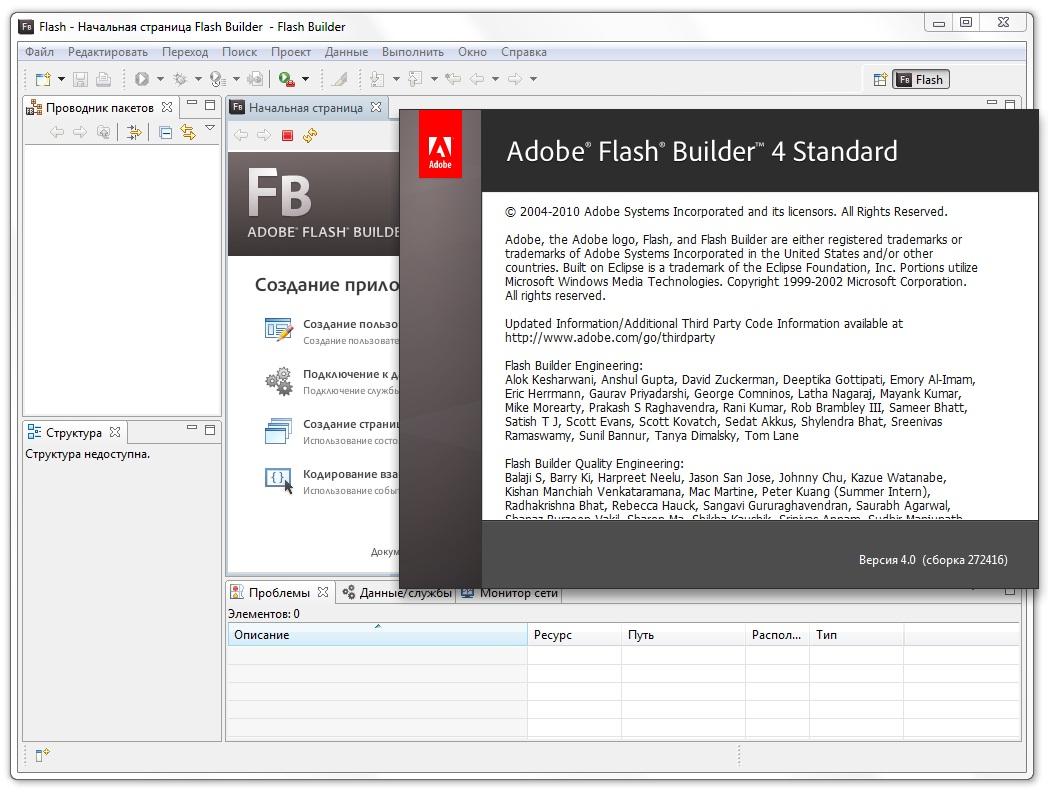Open the Переход menu

tap(185, 52)
